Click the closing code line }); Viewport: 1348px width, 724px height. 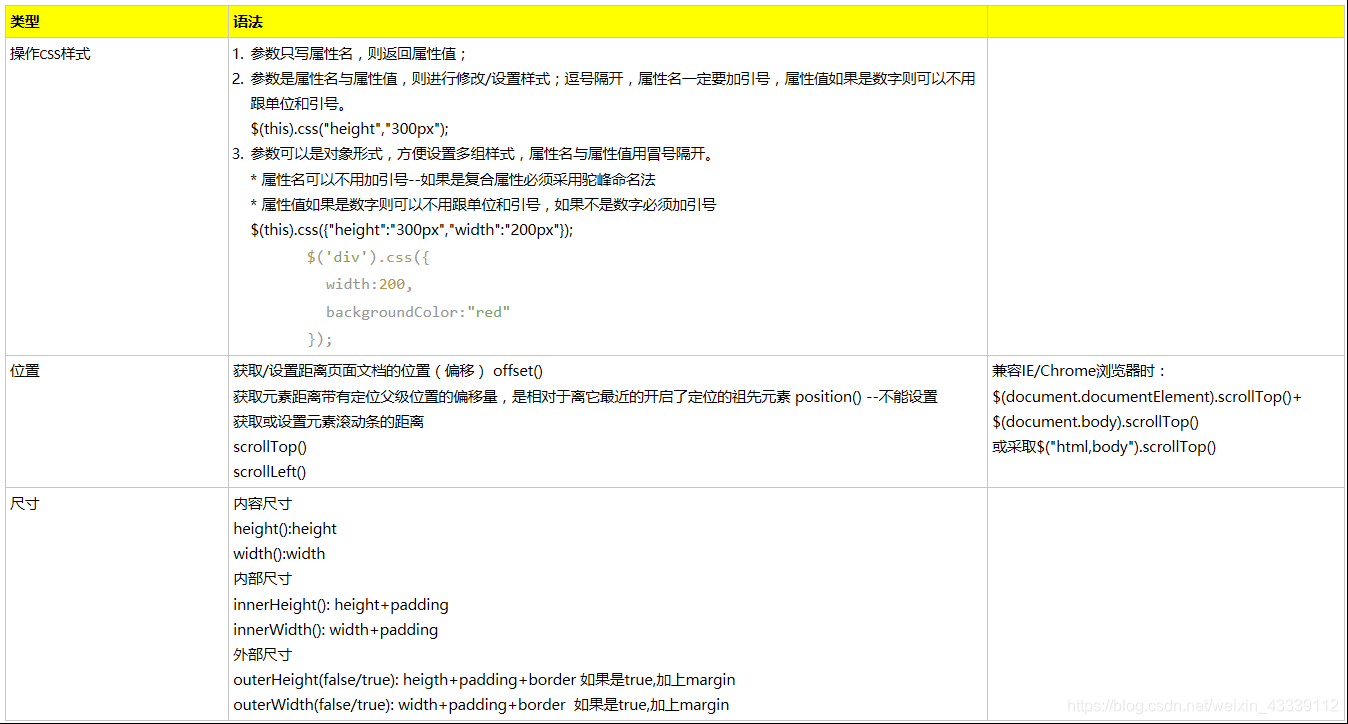tap(320, 339)
